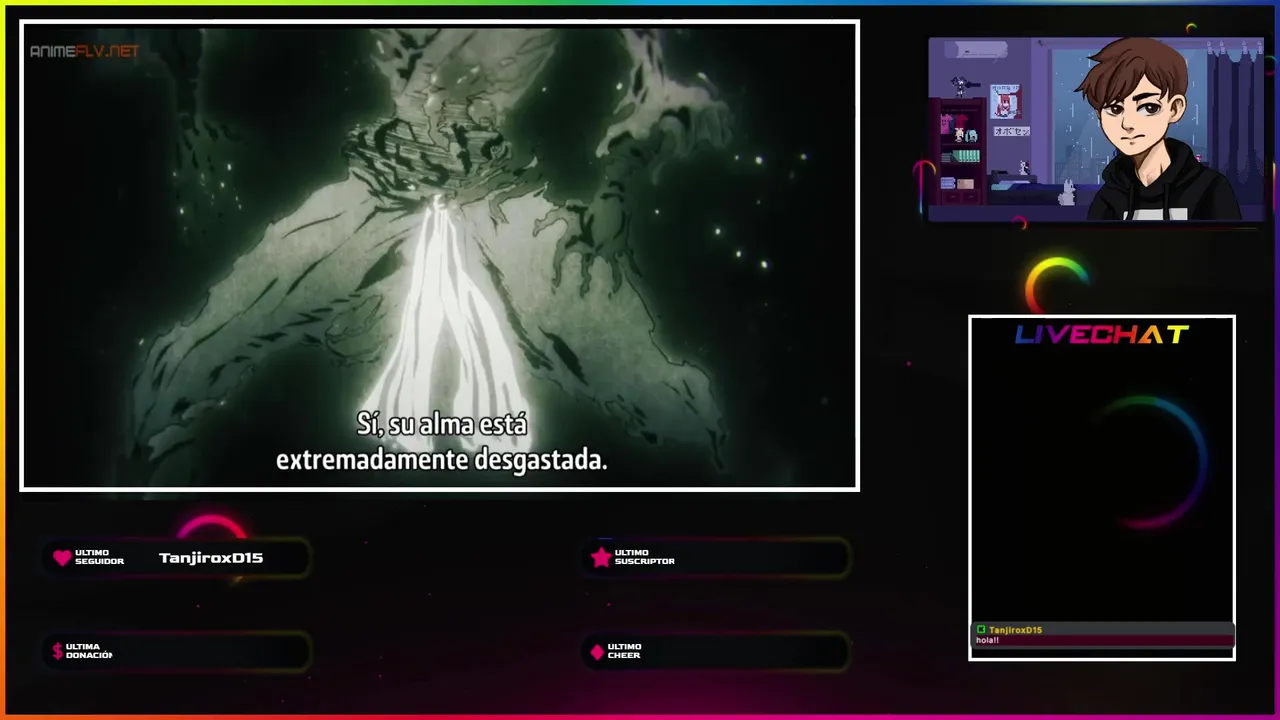Click the TanjiroxD15 latest follower name

click(211, 558)
